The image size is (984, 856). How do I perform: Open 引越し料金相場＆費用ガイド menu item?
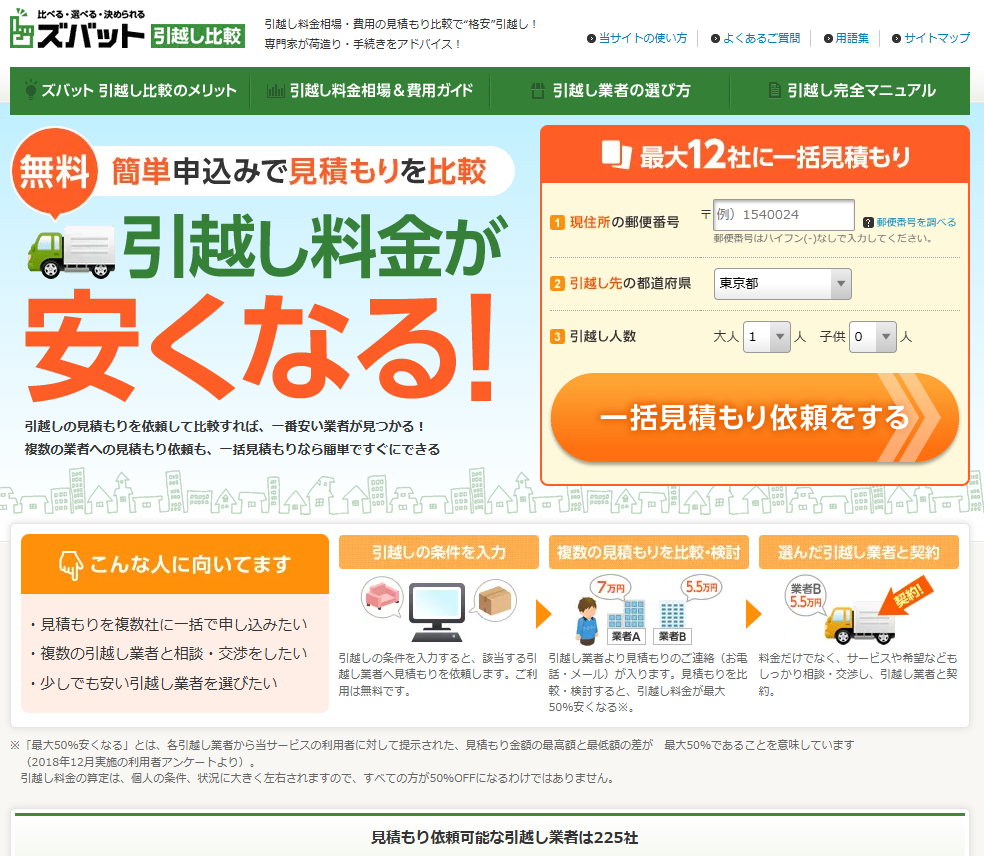click(x=370, y=91)
